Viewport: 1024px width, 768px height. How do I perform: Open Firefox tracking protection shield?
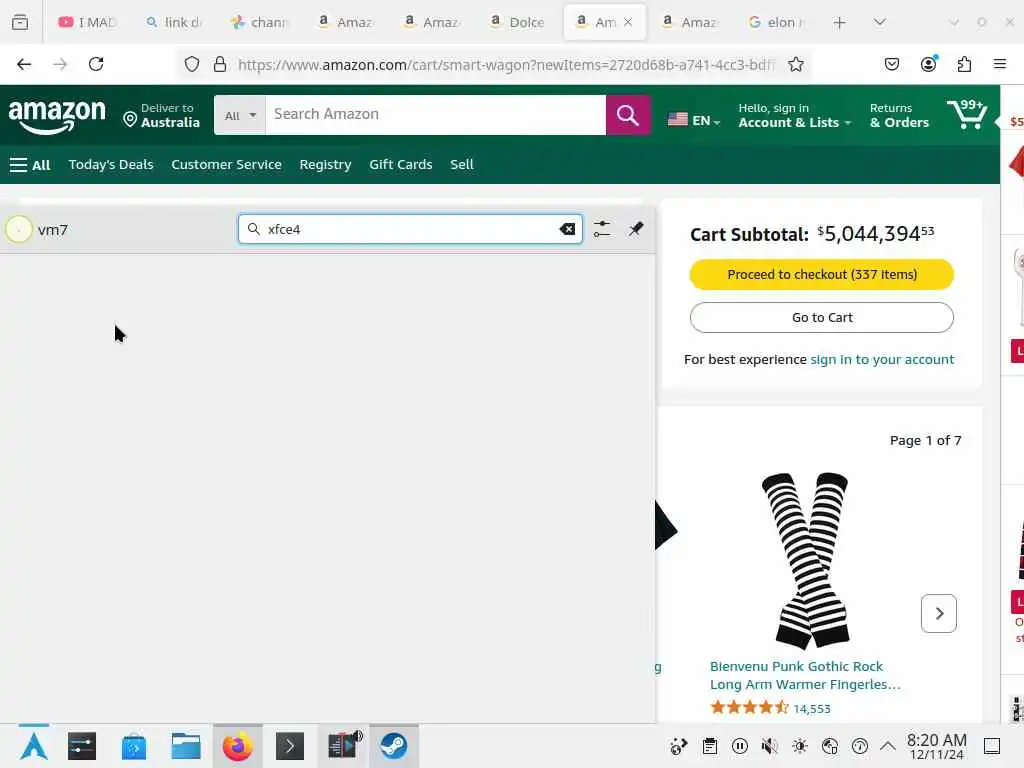[x=191, y=64]
